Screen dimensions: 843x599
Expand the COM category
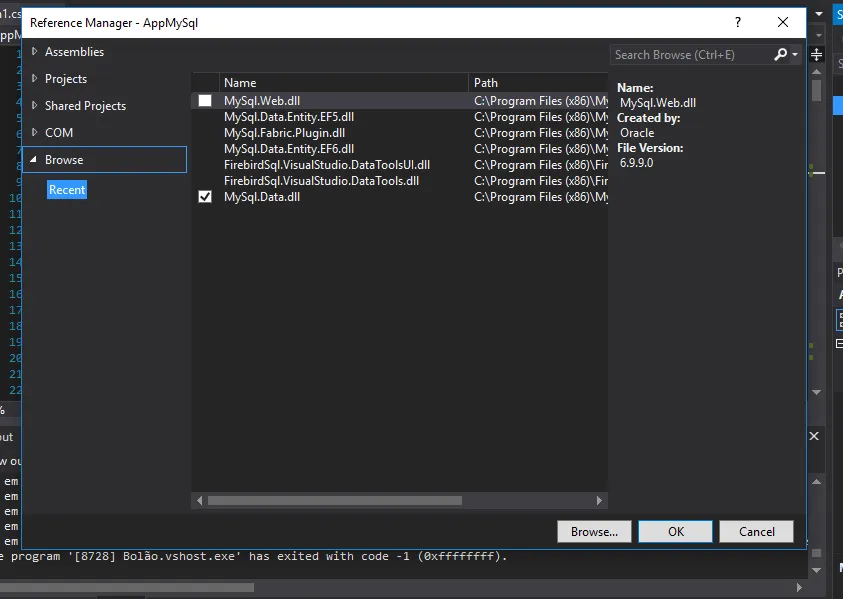(35, 133)
